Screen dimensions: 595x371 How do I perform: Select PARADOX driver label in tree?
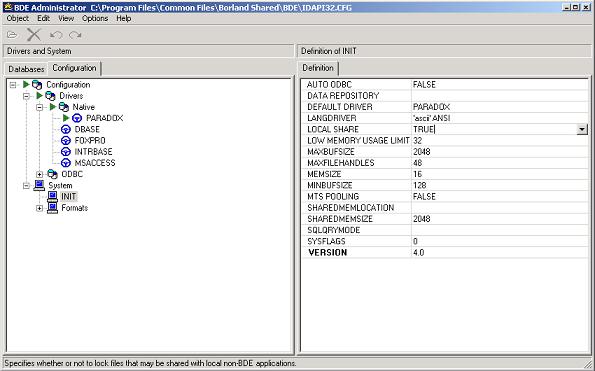tap(105, 118)
